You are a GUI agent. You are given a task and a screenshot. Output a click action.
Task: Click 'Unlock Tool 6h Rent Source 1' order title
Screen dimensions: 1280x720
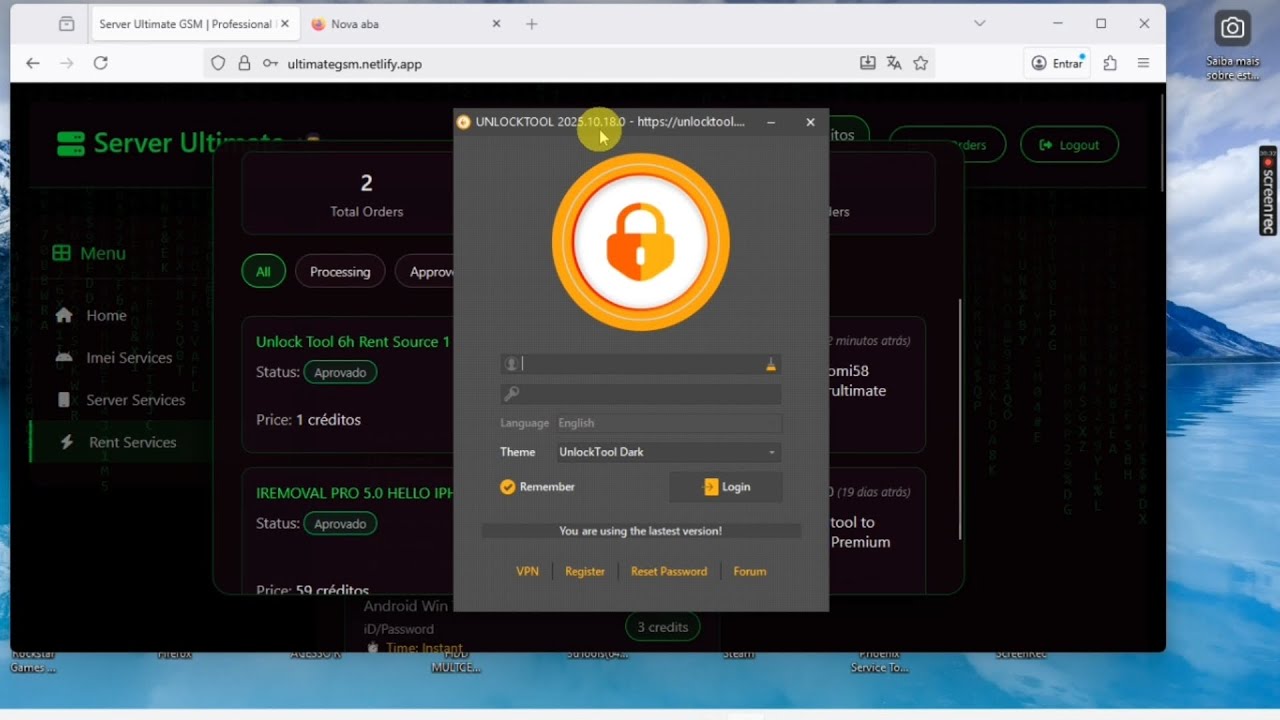[353, 341]
